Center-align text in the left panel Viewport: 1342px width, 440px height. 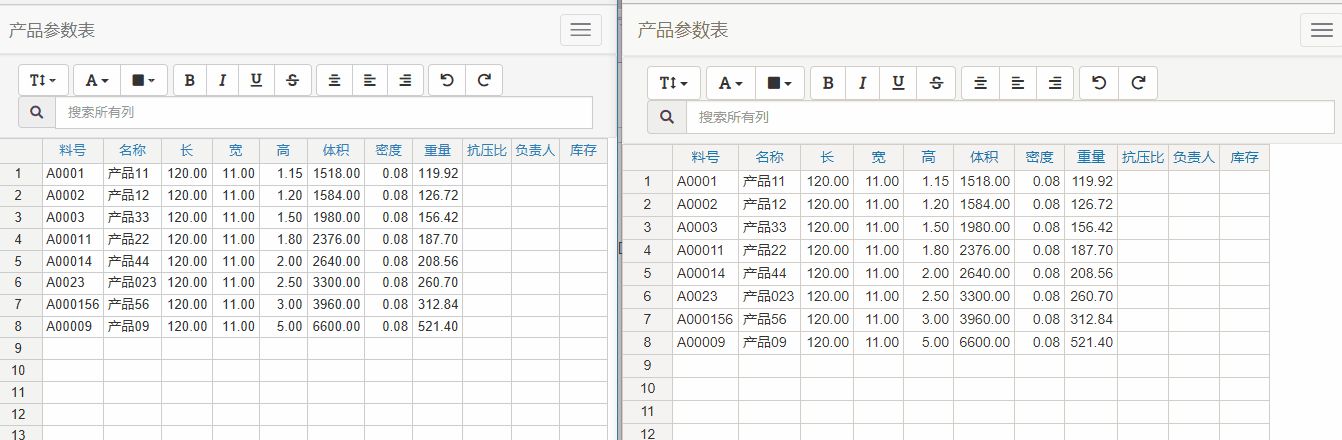334,80
